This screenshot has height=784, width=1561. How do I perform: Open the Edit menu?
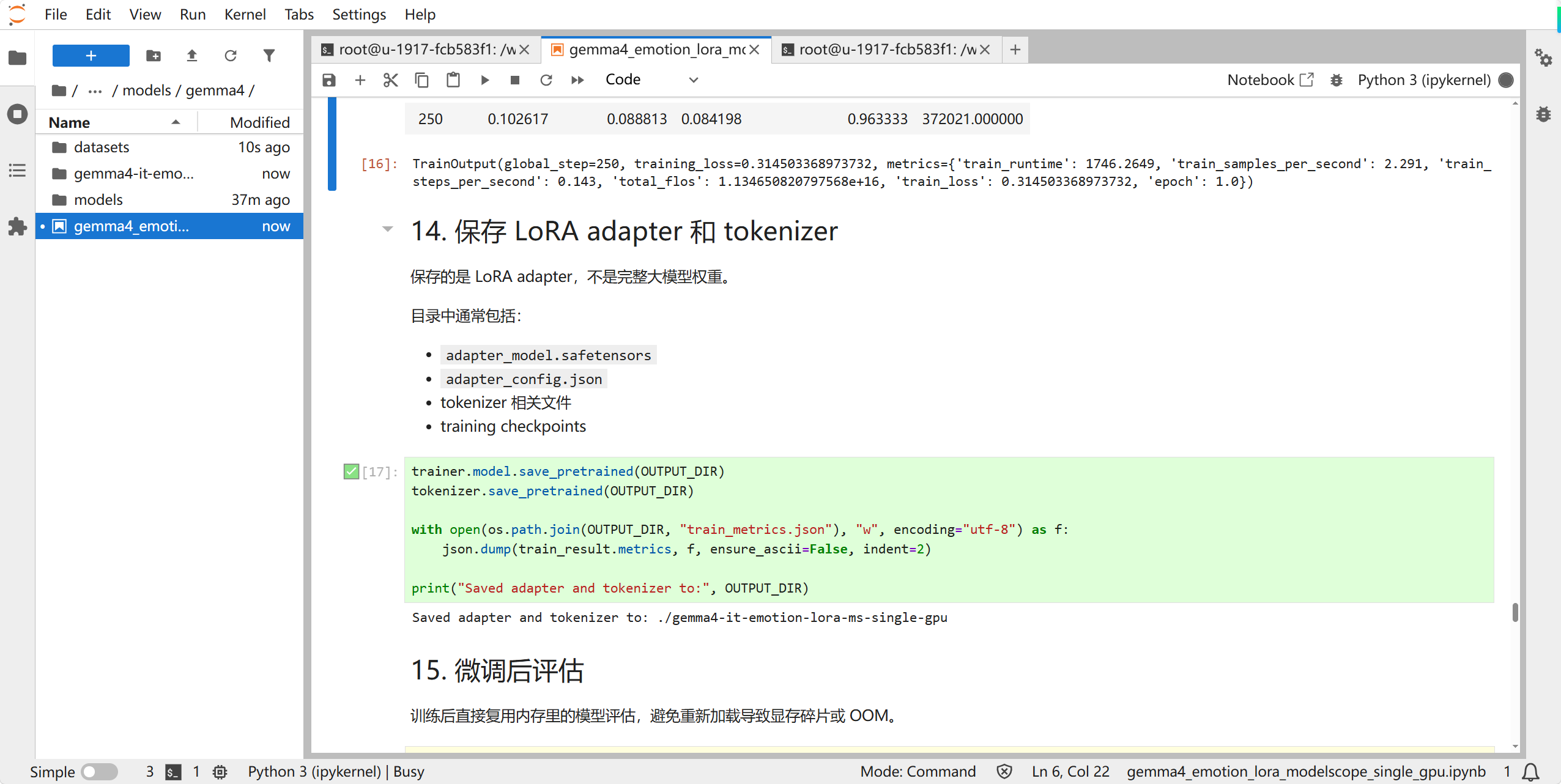[x=98, y=14]
